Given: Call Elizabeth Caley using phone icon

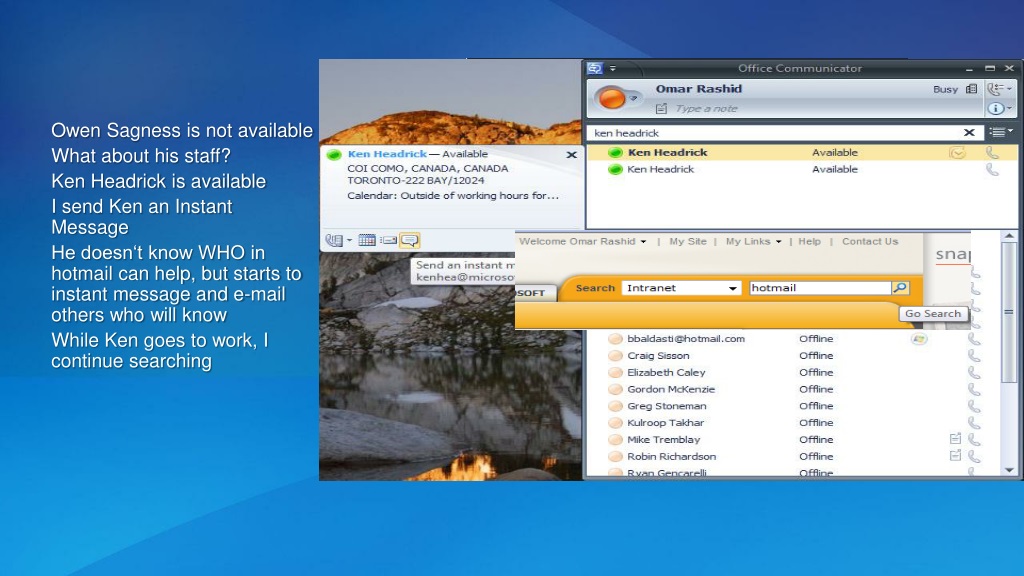Looking at the screenshot, I should 974,373.
